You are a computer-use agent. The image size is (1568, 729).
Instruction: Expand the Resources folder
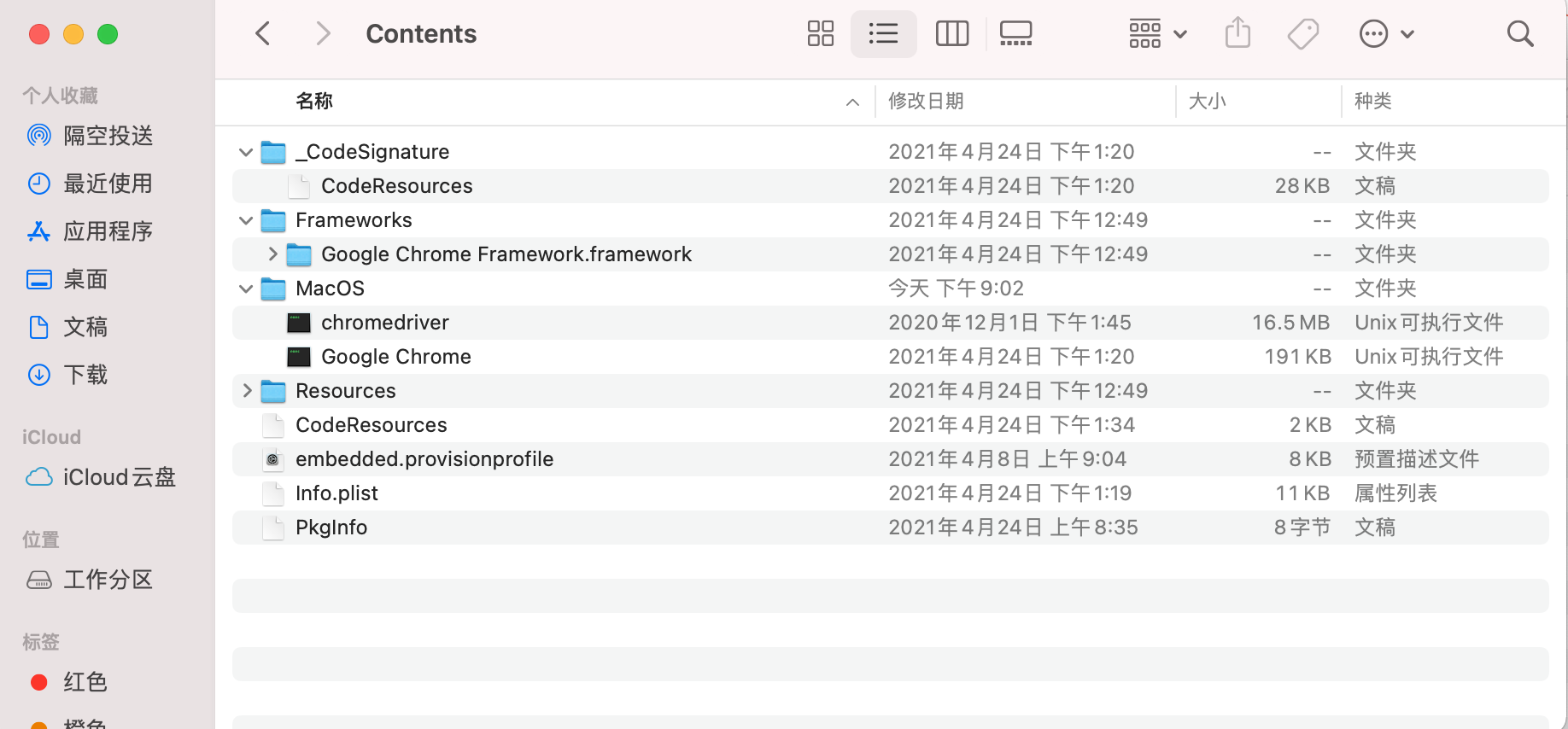pos(246,391)
